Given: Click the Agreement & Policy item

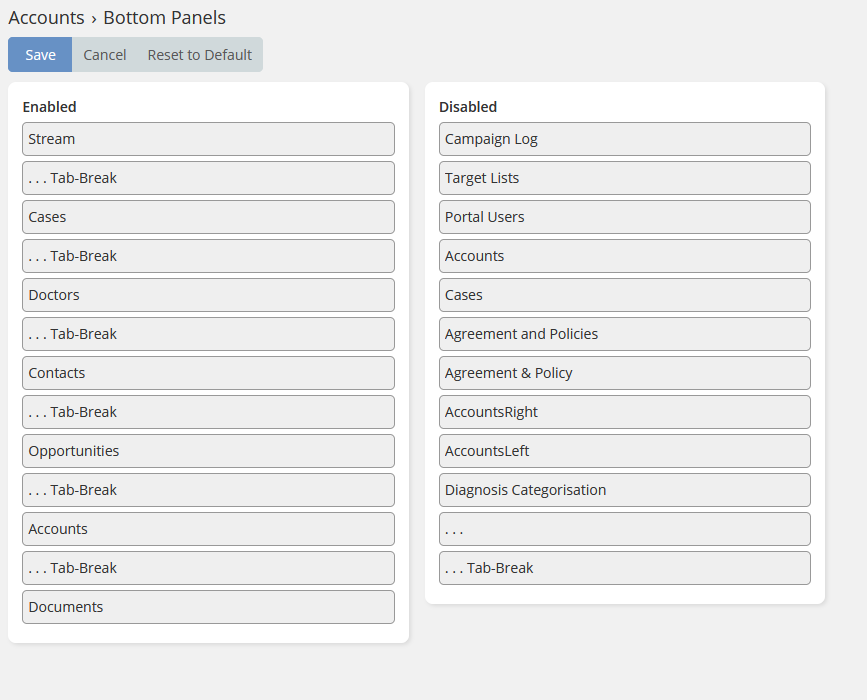Looking at the screenshot, I should coord(624,373).
